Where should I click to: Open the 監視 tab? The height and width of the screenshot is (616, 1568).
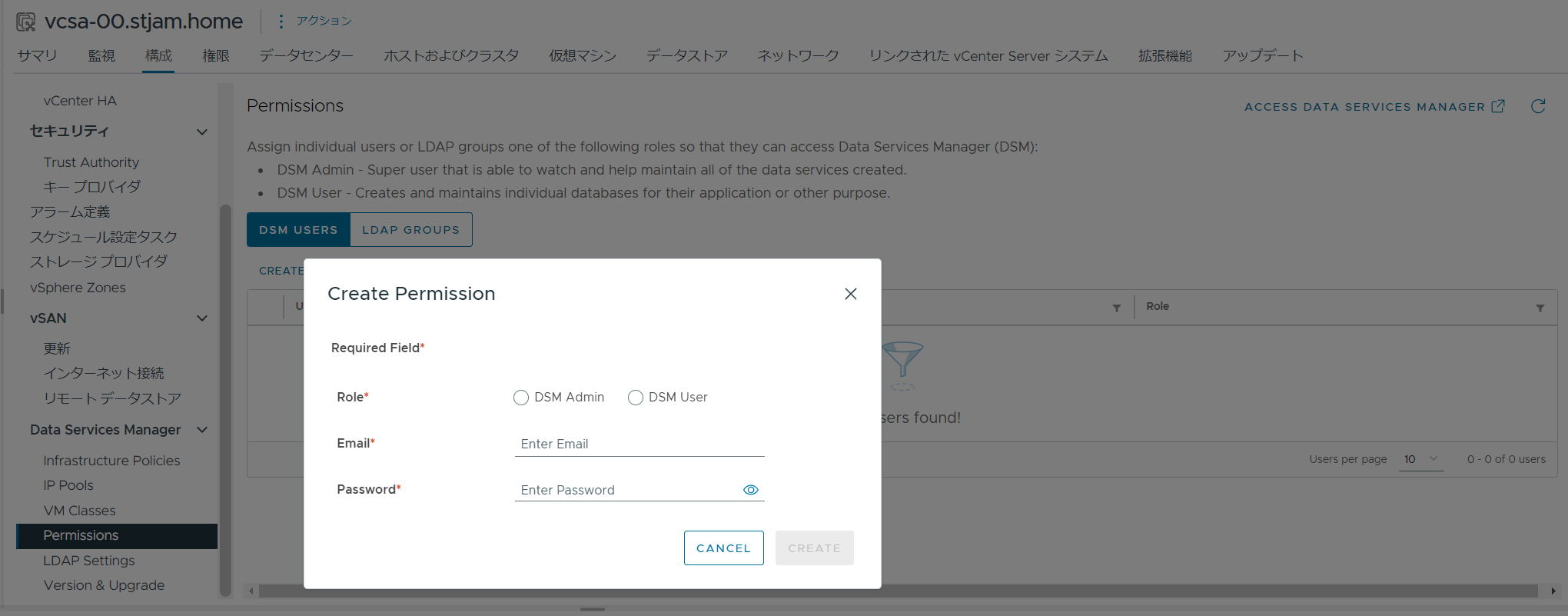tap(101, 55)
